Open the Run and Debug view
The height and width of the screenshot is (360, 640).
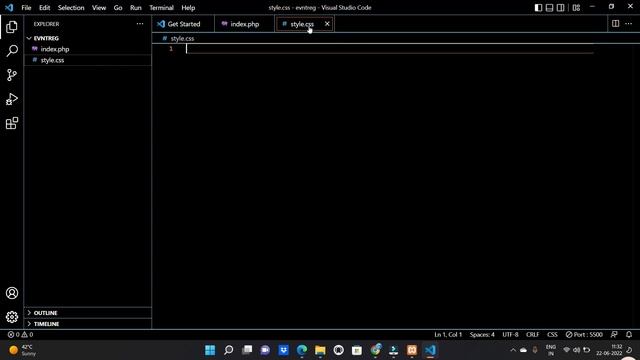click(x=12, y=99)
